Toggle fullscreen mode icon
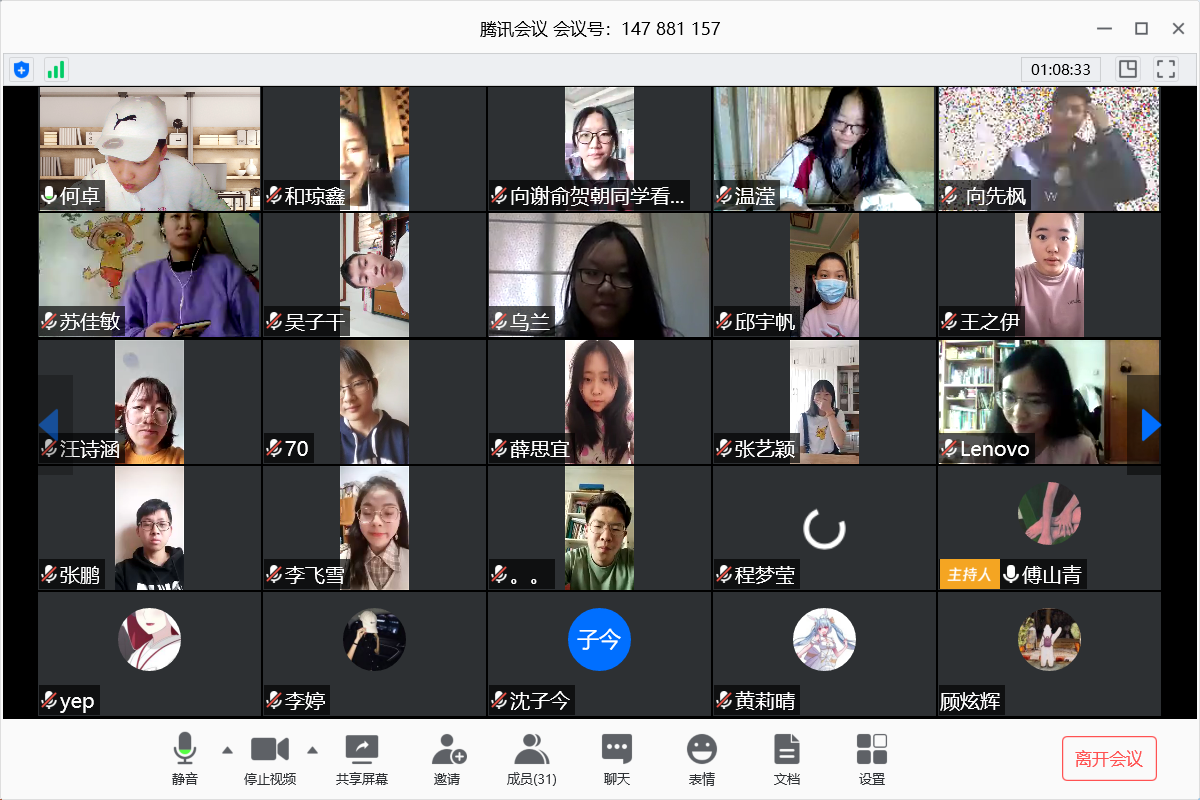 coord(1165,69)
